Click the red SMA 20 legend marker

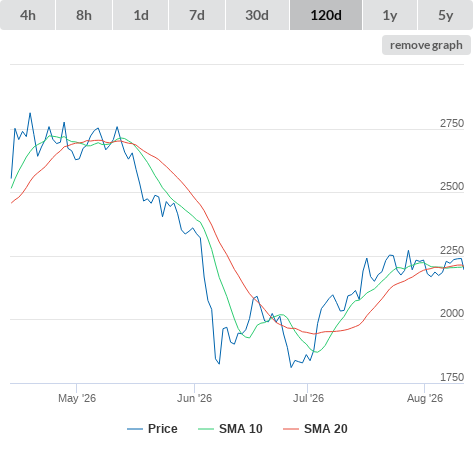point(291,429)
